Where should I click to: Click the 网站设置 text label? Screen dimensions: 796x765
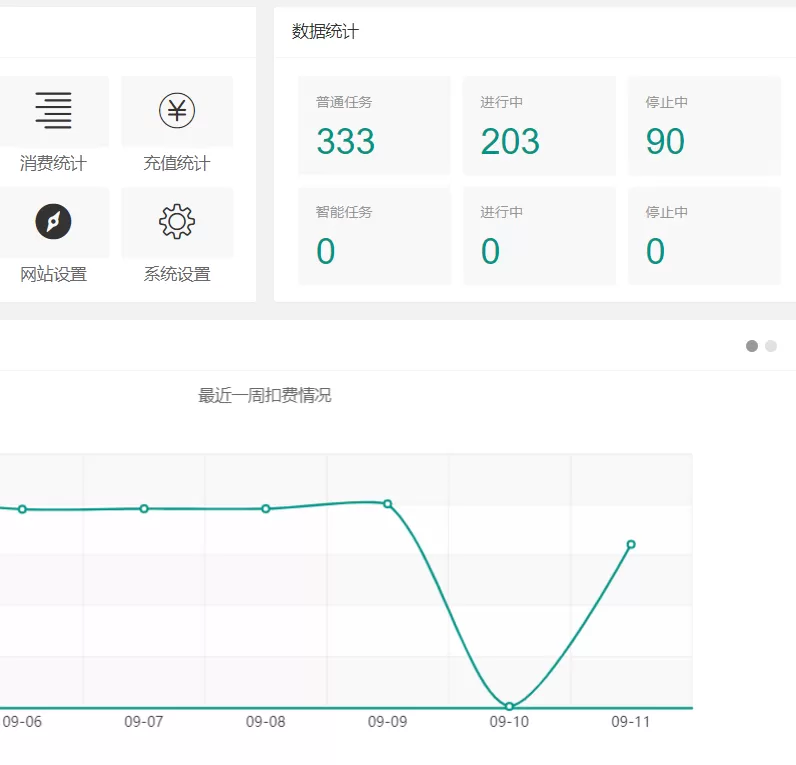(x=53, y=274)
